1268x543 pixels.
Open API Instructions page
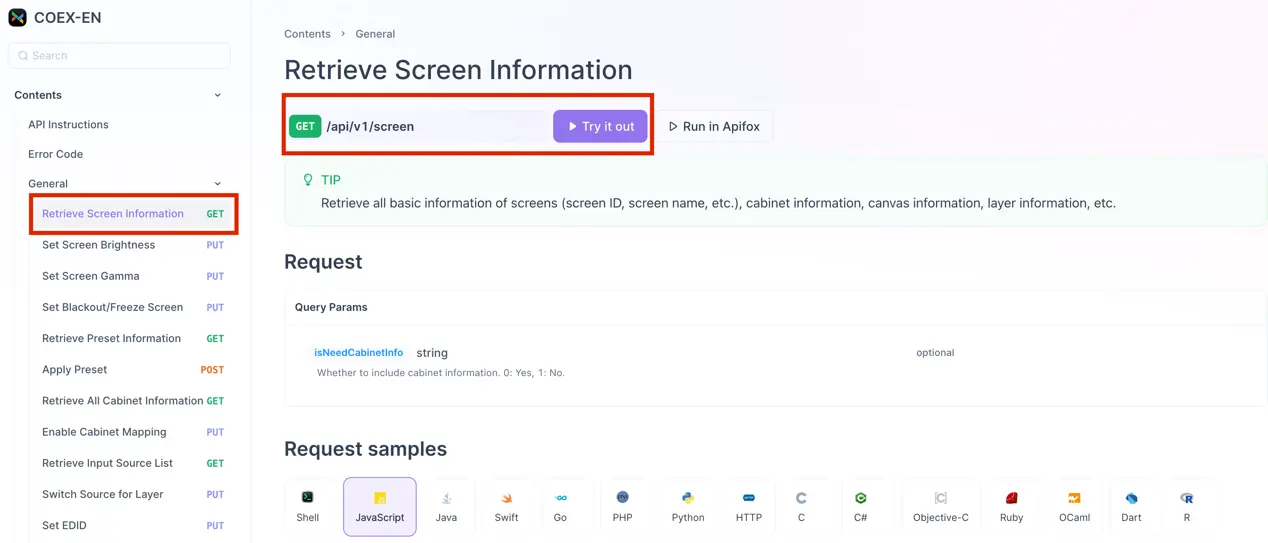tap(68, 125)
